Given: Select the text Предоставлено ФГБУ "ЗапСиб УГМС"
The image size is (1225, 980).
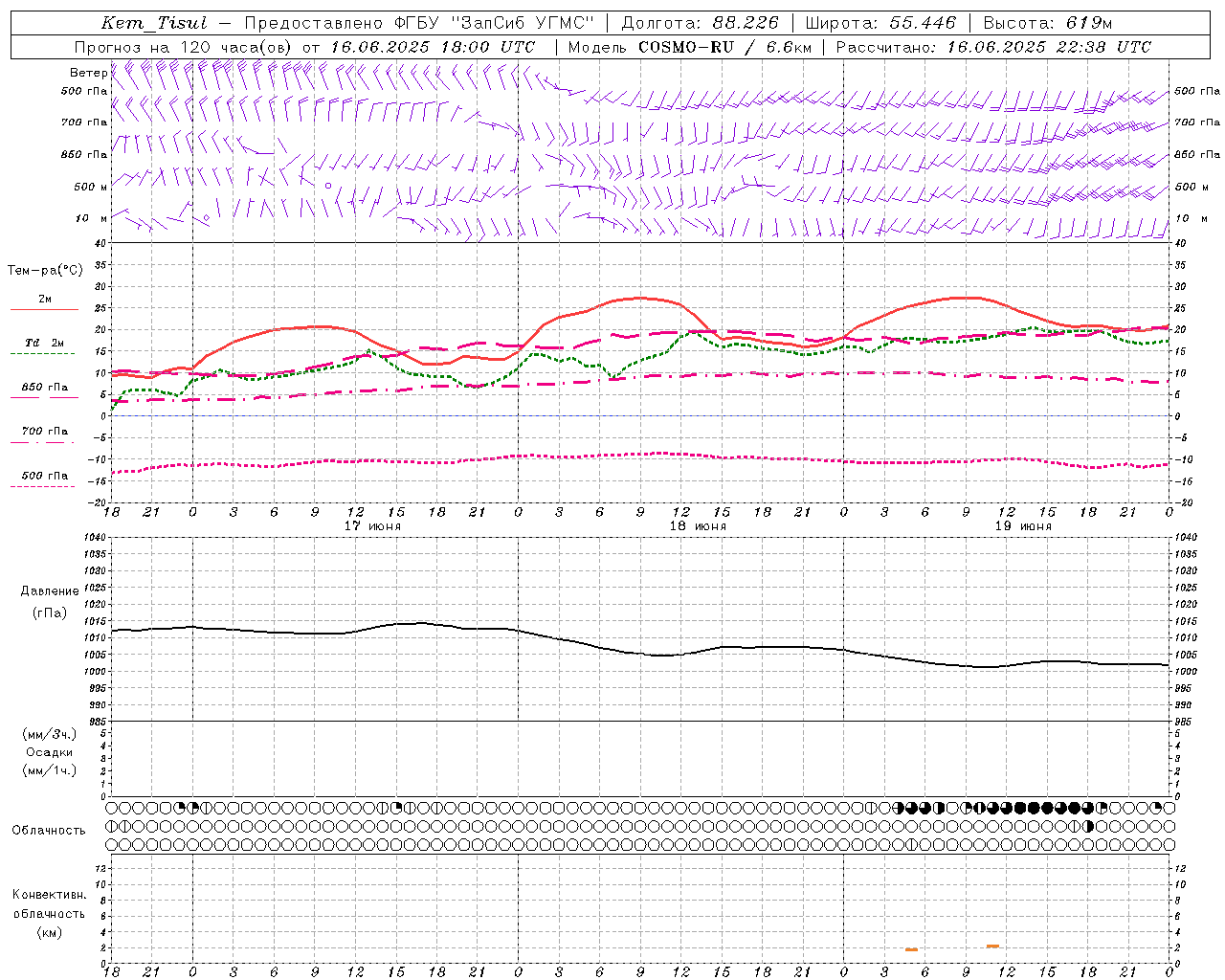Looking at the screenshot, I should click(x=420, y=23).
